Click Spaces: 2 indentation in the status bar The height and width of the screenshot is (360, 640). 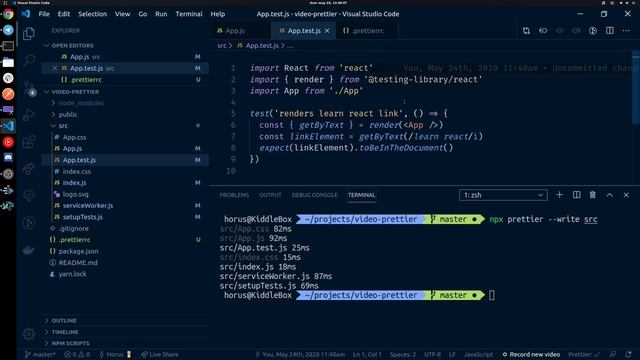click(402, 354)
